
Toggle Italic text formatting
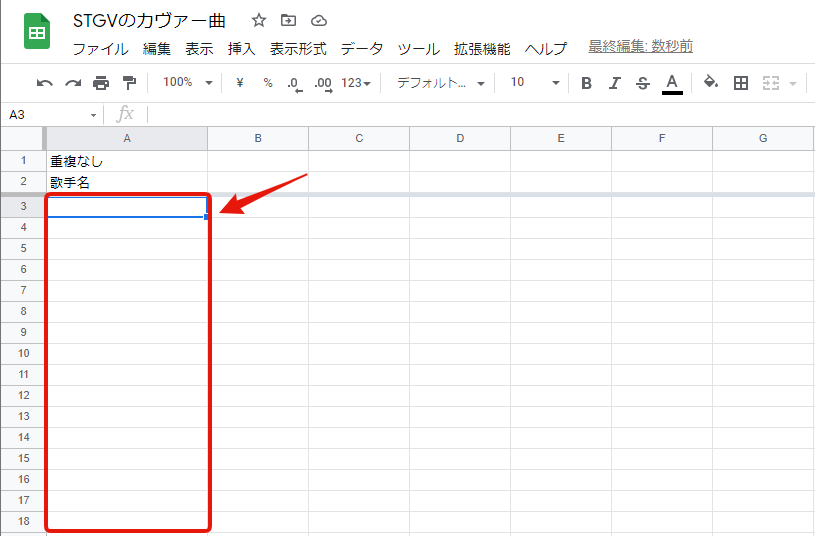pyautogui.click(x=615, y=83)
